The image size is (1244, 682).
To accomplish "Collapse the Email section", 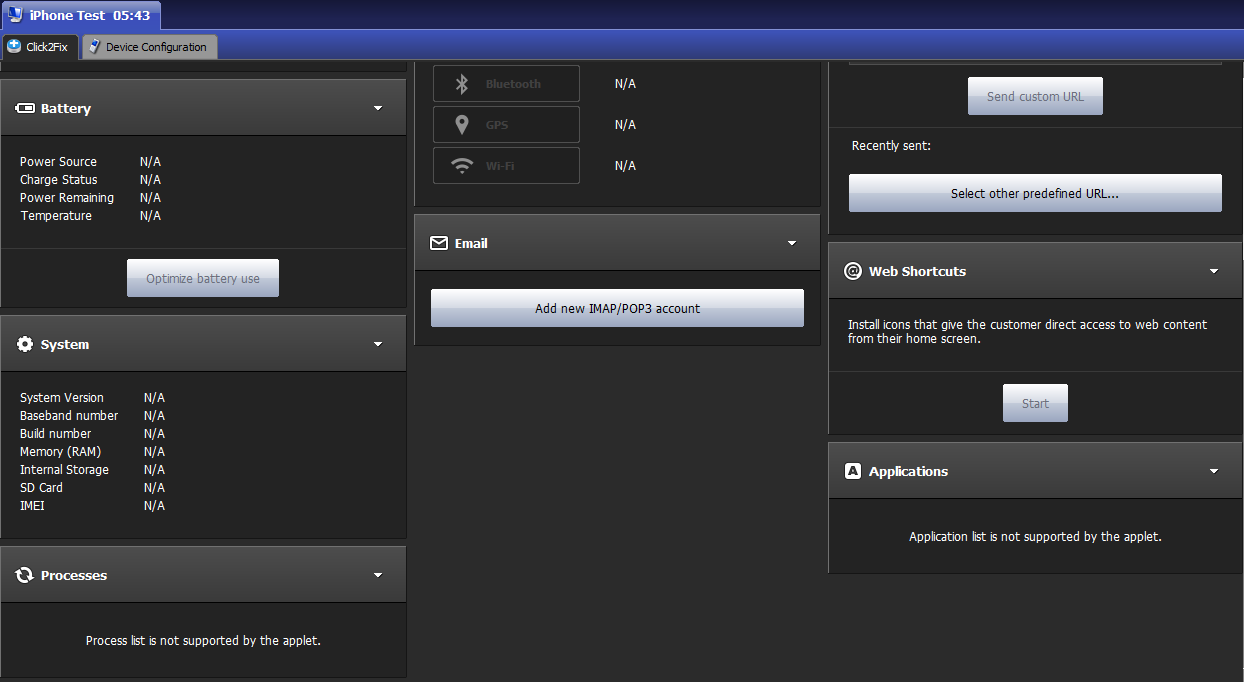I will point(791,242).
